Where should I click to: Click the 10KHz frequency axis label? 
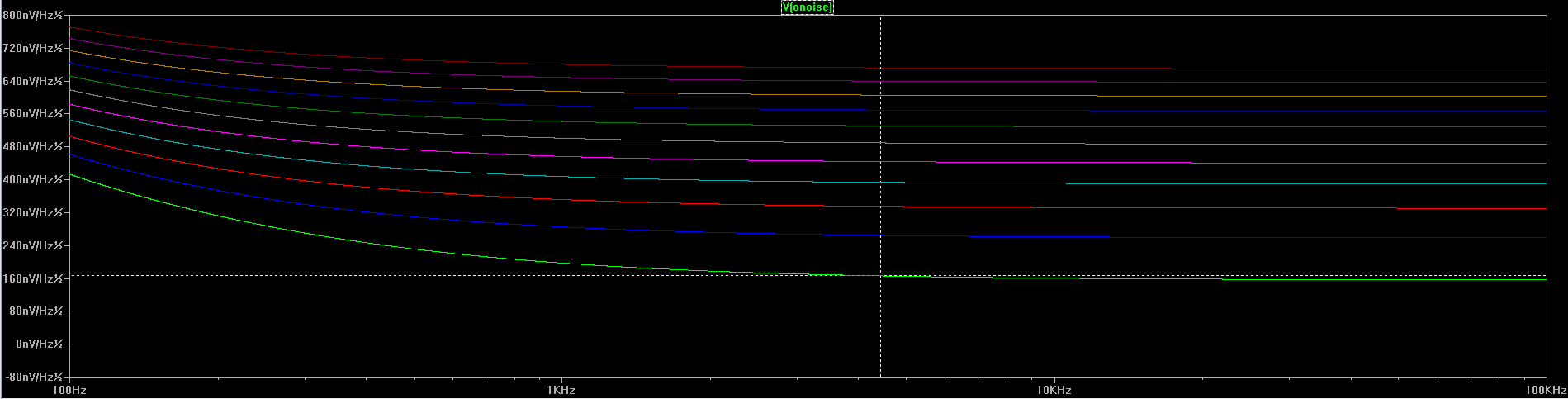click(1054, 390)
